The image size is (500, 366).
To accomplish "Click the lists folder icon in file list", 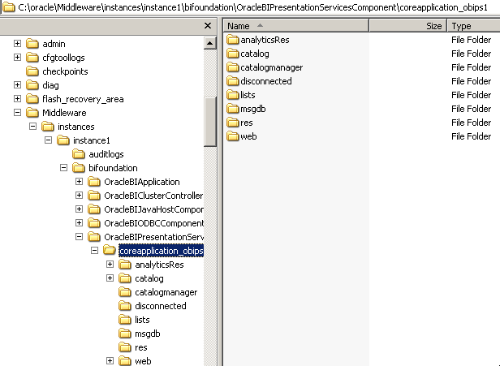I will 233,95.
